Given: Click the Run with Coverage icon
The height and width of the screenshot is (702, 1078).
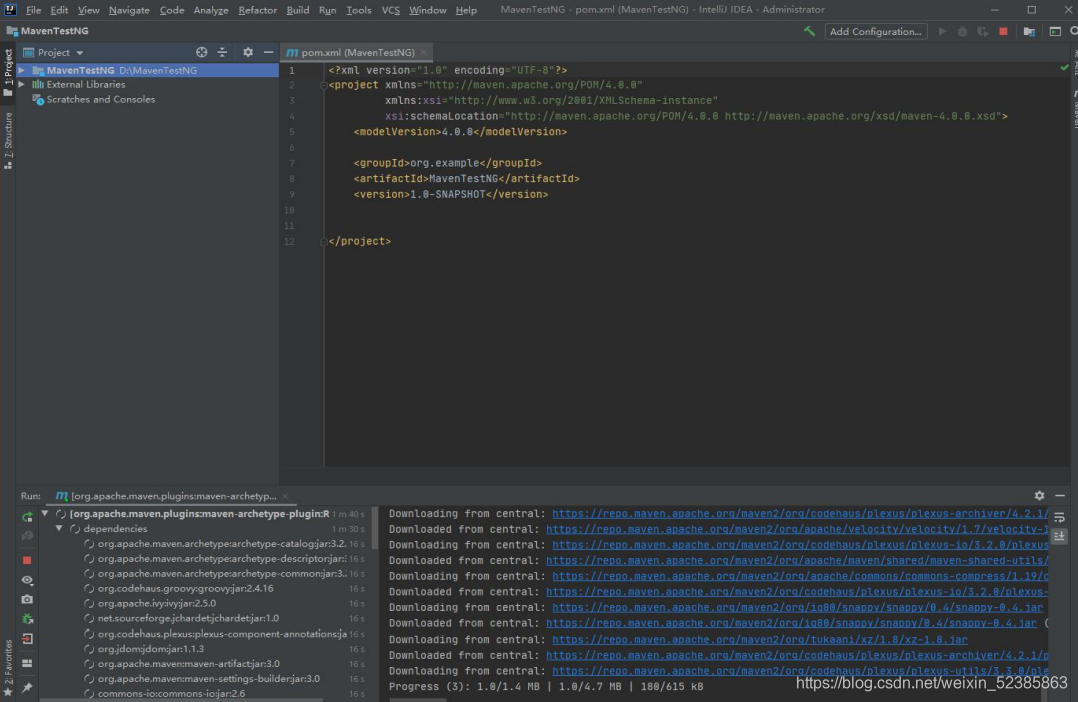Looking at the screenshot, I should pos(982,32).
